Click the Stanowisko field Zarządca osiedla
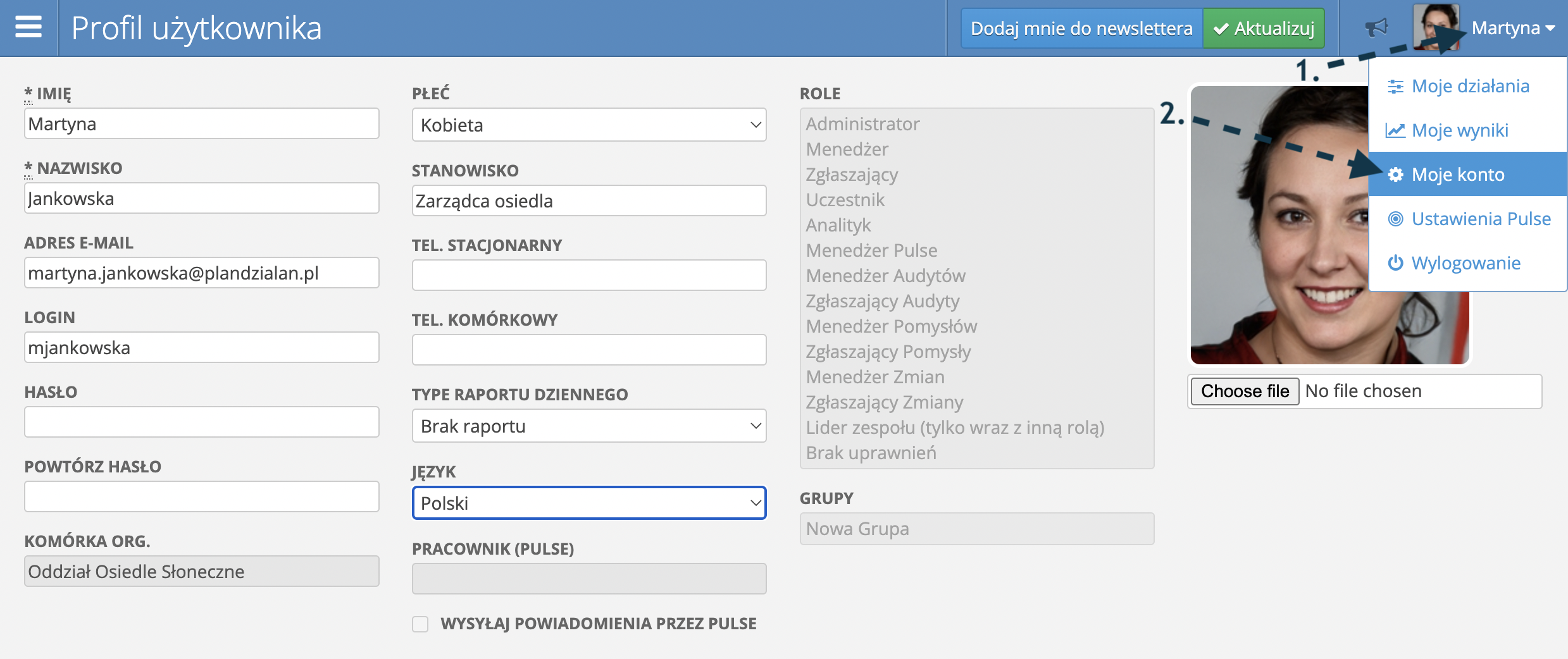1568x659 pixels. pyautogui.click(x=589, y=200)
